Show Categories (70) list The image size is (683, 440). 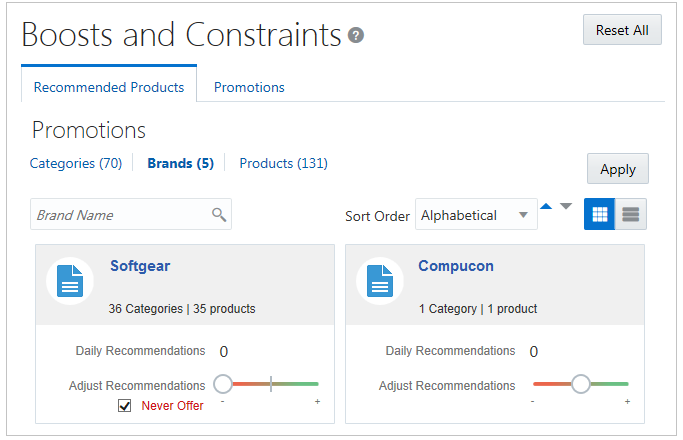coord(76,163)
